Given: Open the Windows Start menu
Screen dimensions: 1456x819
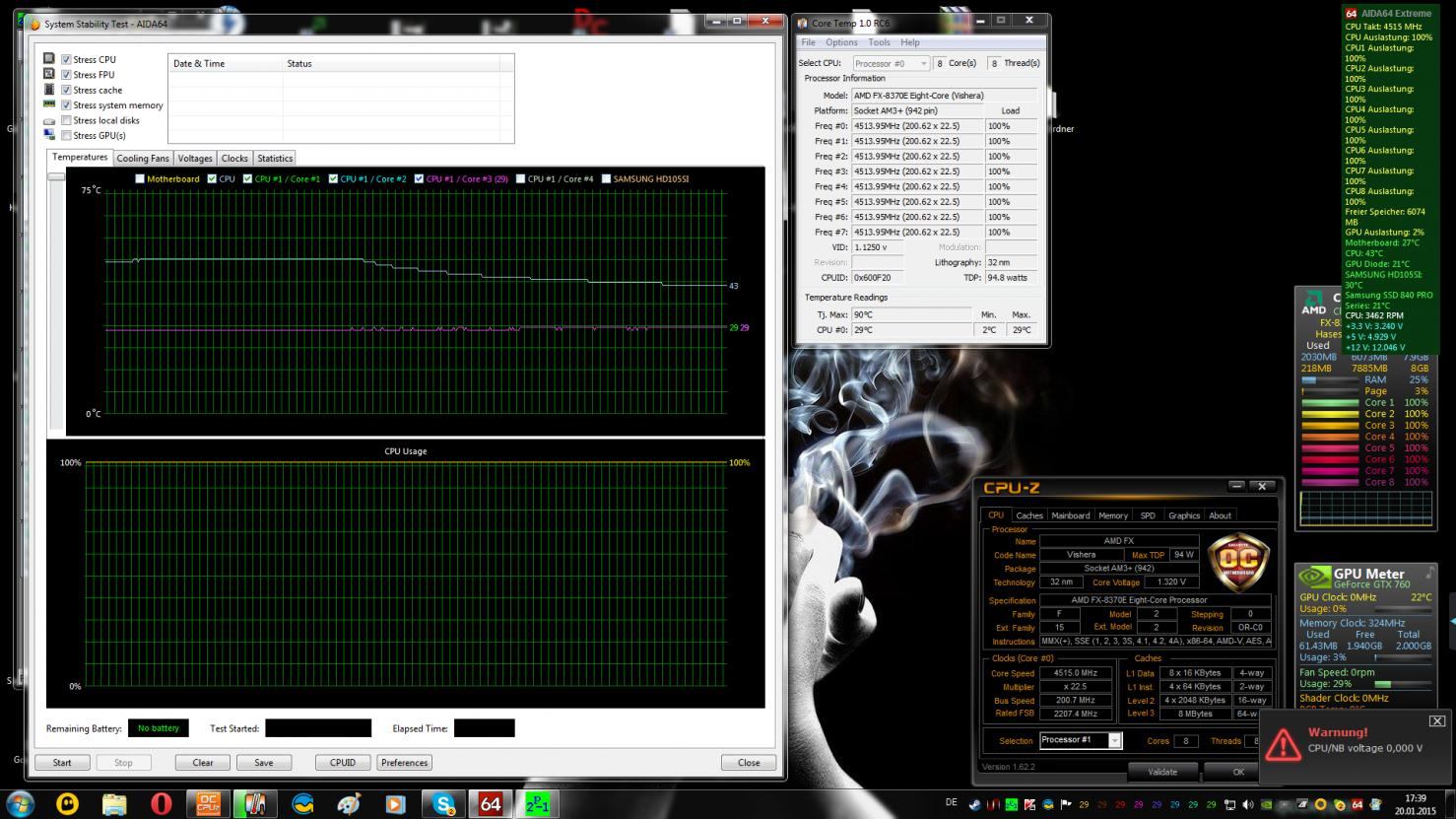Looking at the screenshot, I should click(x=20, y=803).
